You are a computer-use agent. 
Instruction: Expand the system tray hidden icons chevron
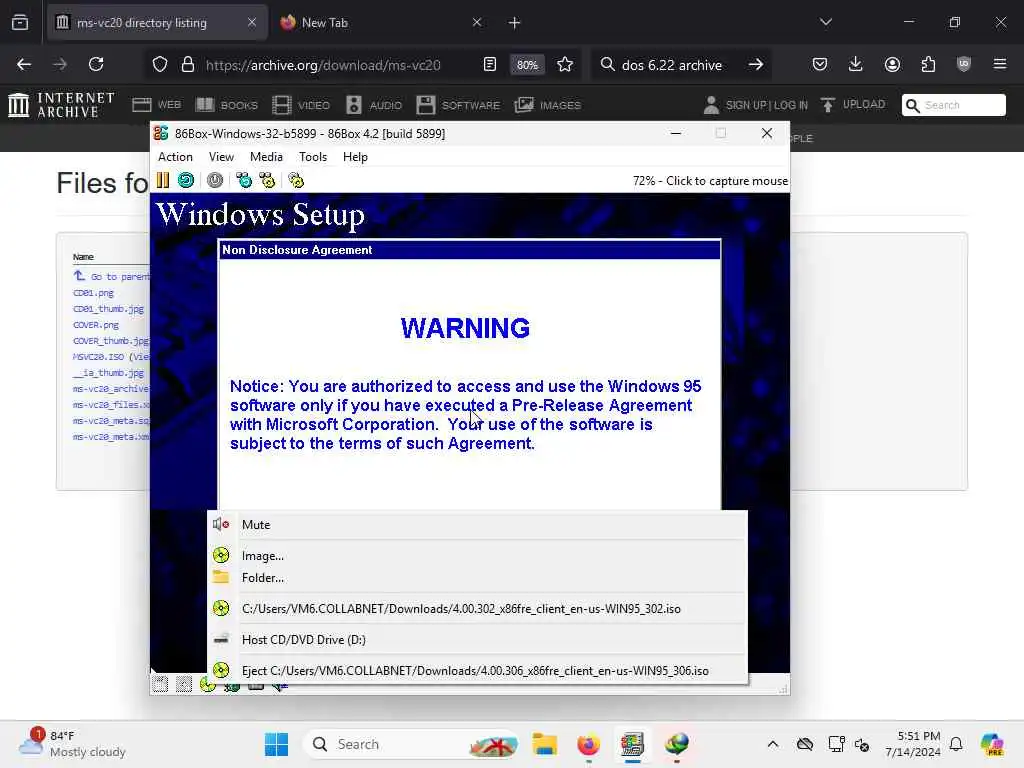click(x=773, y=744)
